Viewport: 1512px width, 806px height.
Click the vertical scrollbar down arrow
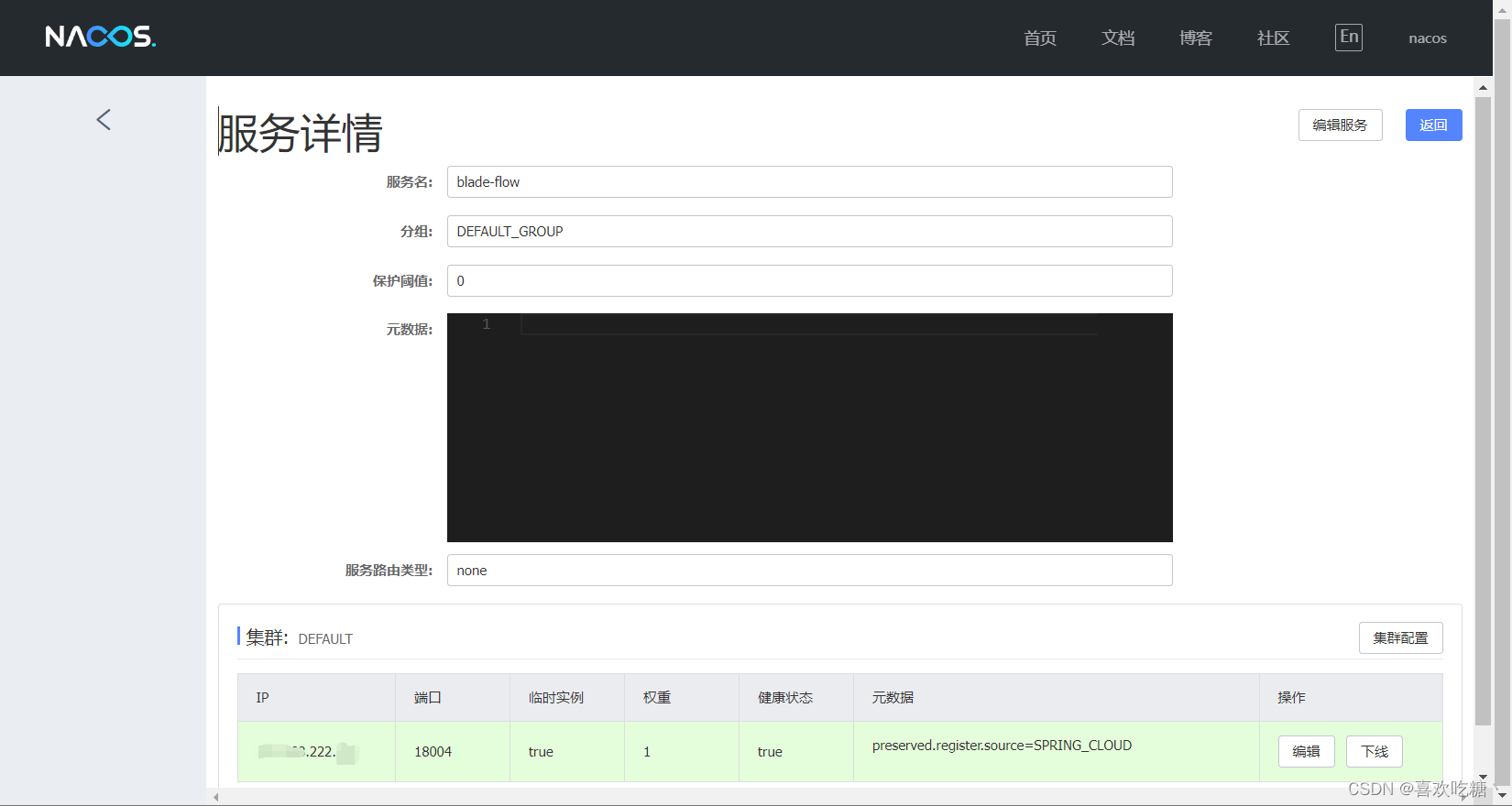tap(1483, 776)
